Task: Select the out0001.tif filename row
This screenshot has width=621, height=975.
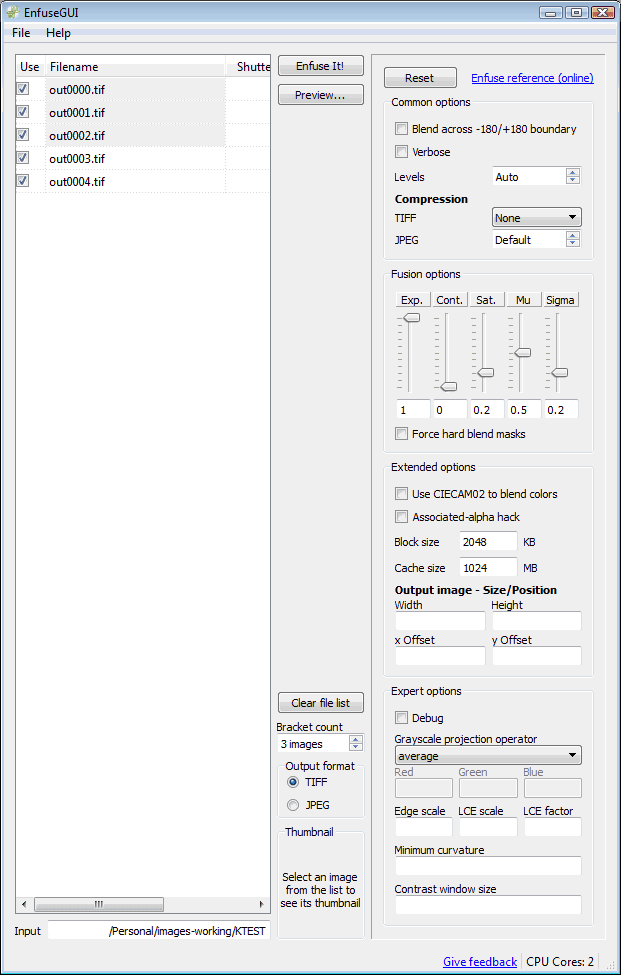Action: [x=136, y=113]
